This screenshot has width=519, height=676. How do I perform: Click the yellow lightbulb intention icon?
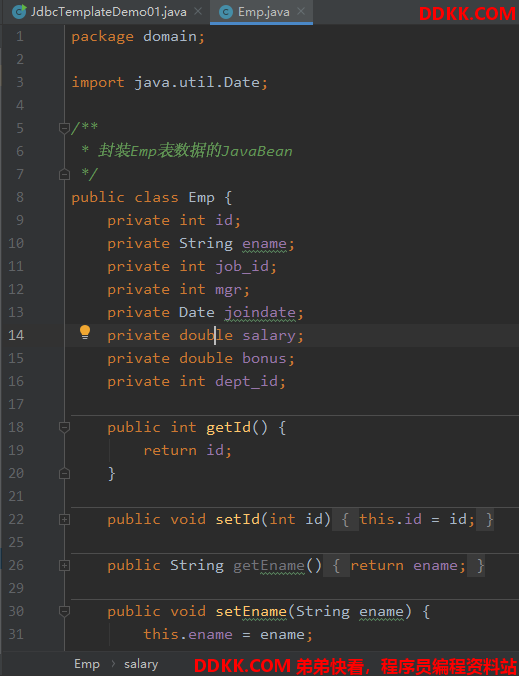coord(85,332)
